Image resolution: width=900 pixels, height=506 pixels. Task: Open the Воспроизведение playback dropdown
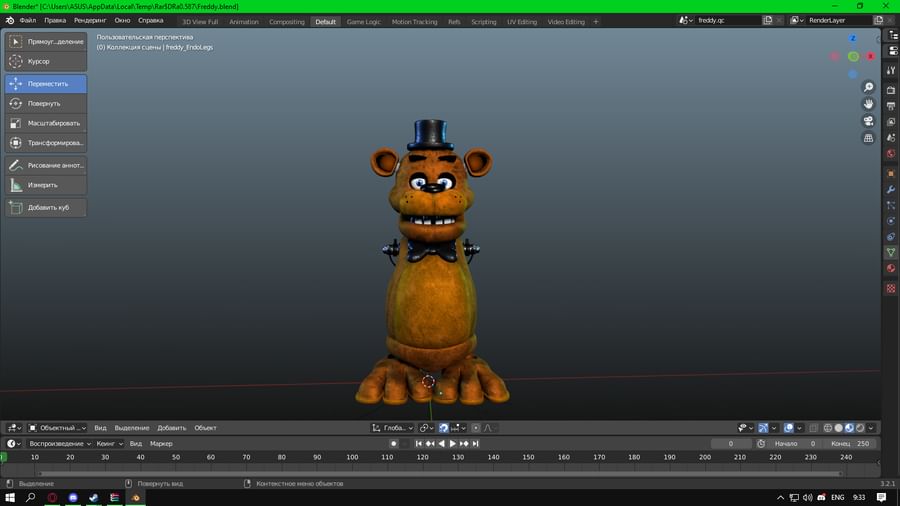pyautogui.click(x=60, y=443)
